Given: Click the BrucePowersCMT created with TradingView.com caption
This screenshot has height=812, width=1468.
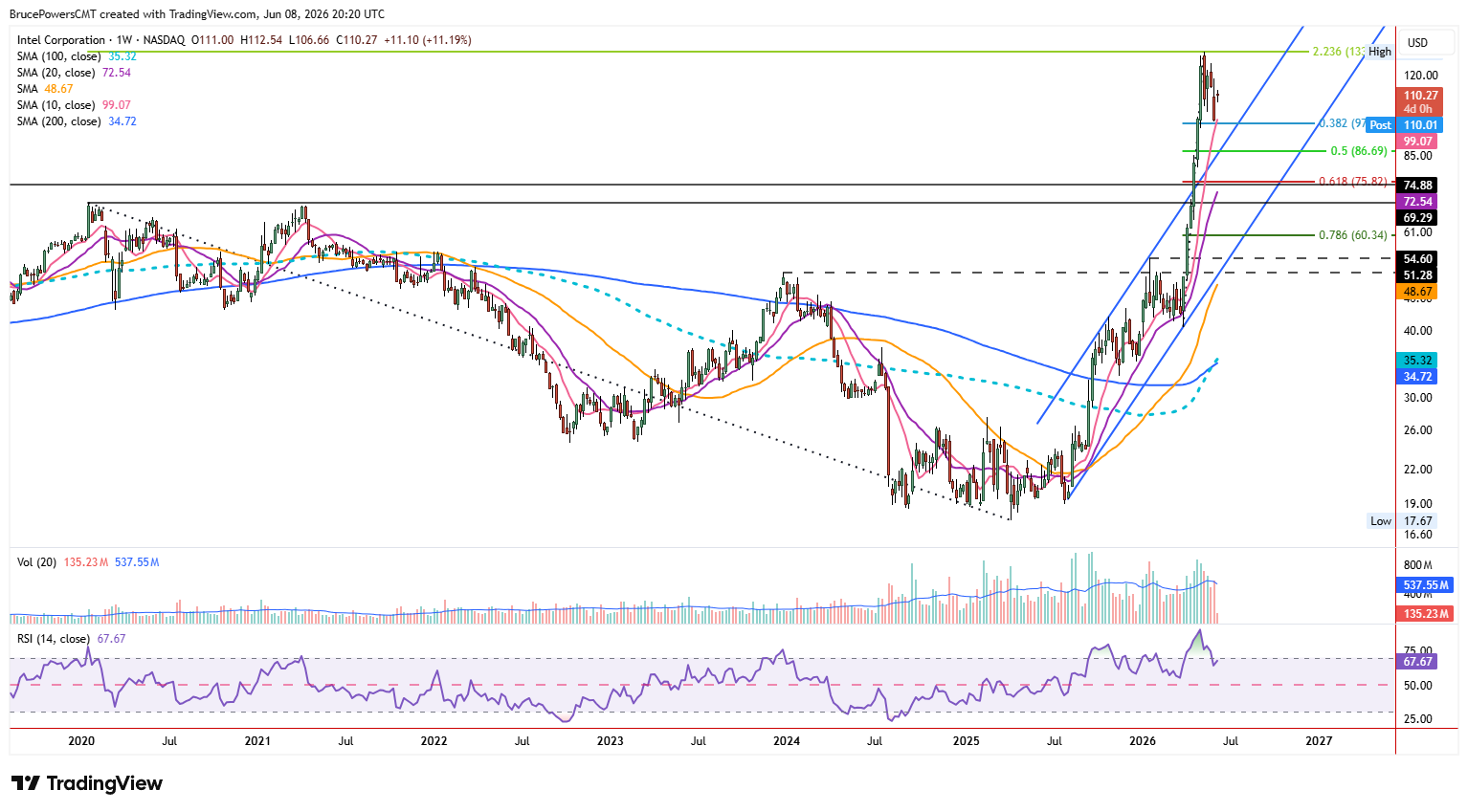Looking at the screenshot, I should pyautogui.click(x=197, y=14).
